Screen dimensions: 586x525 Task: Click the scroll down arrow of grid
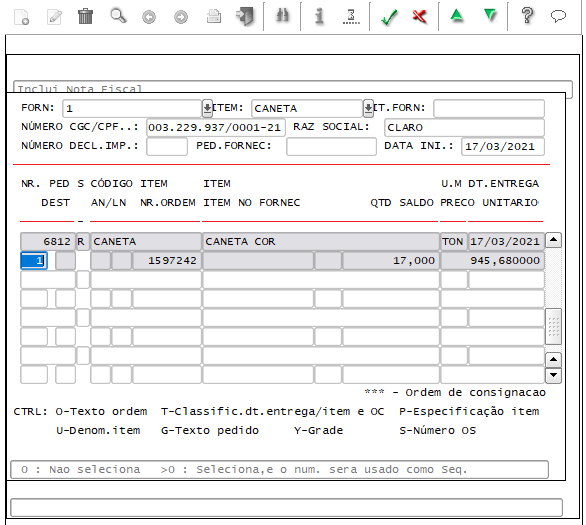553,376
